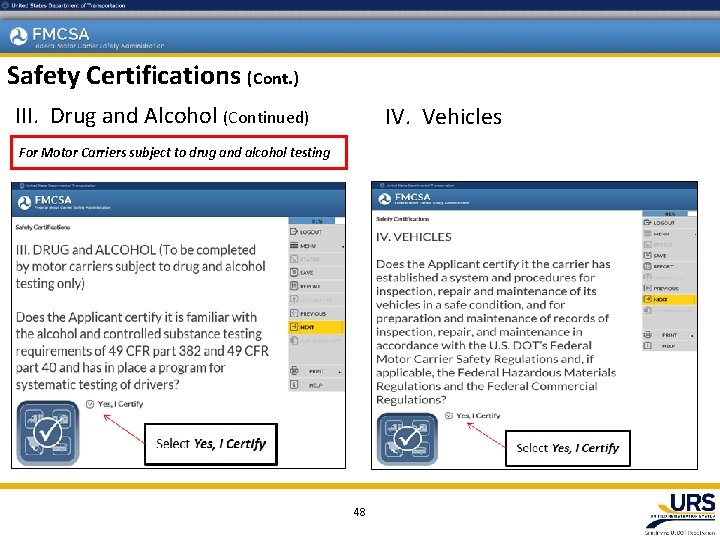This screenshot has height=540, width=720.
Task: Click Previous icon in Drug and Alcohol panel
Action: pyautogui.click(x=294, y=313)
